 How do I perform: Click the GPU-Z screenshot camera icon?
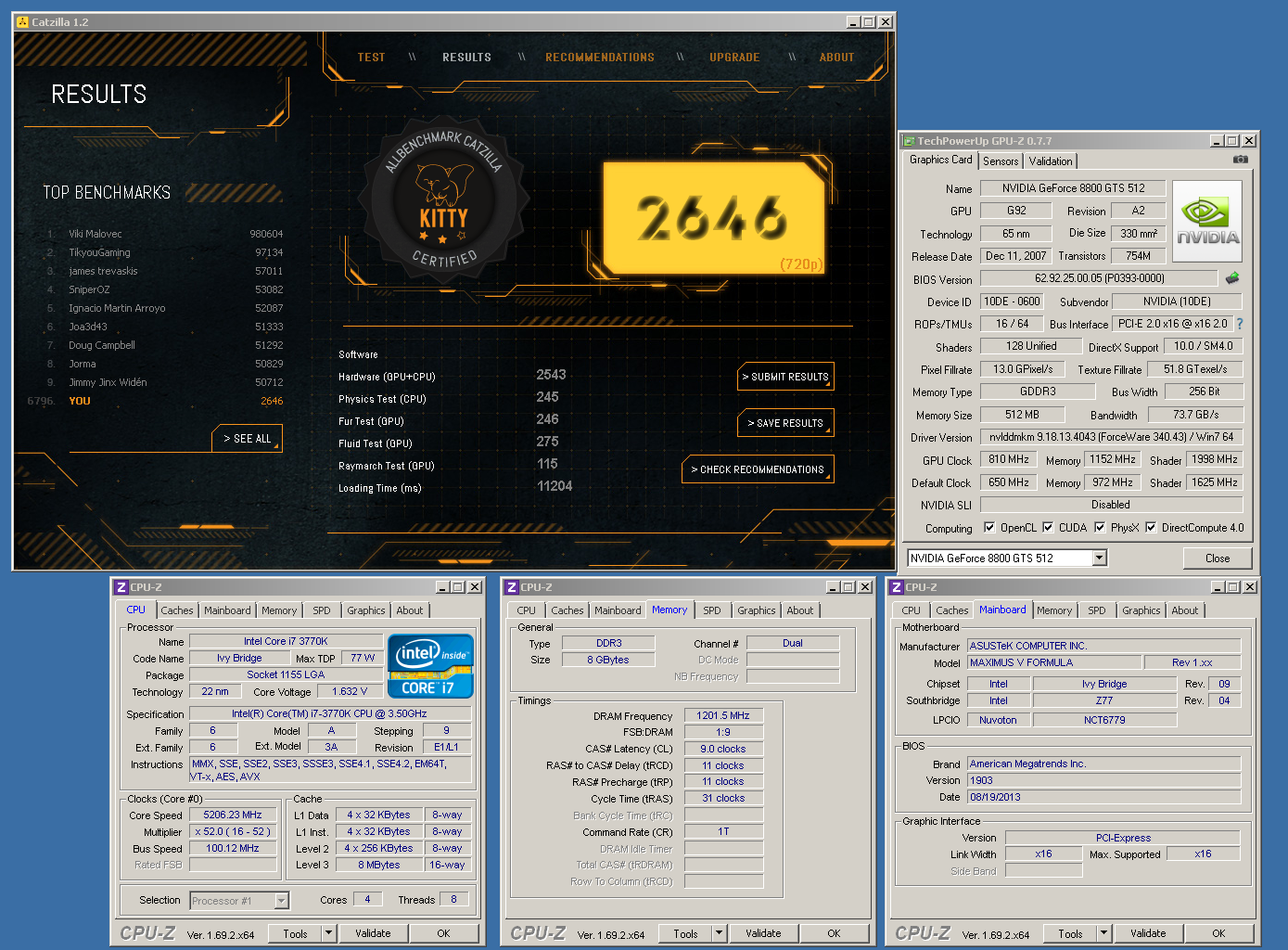click(x=1240, y=160)
